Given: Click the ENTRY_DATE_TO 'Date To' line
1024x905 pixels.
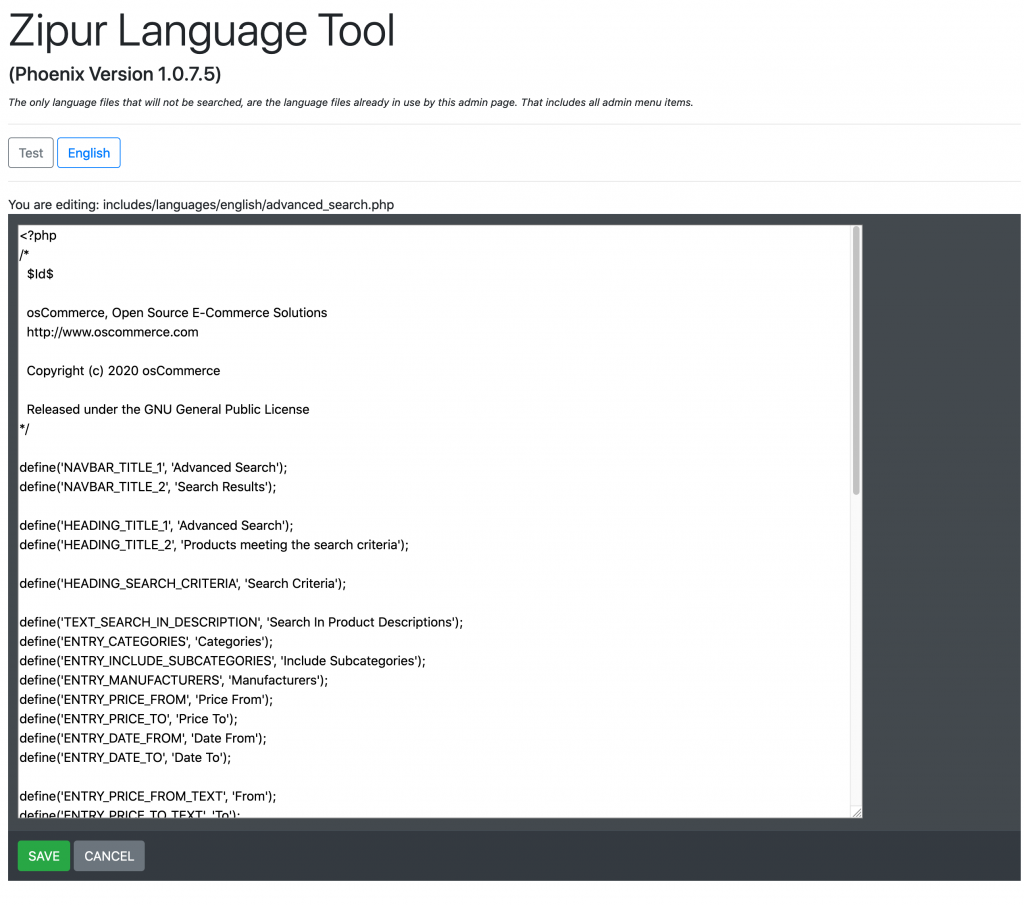Looking at the screenshot, I should tap(125, 758).
